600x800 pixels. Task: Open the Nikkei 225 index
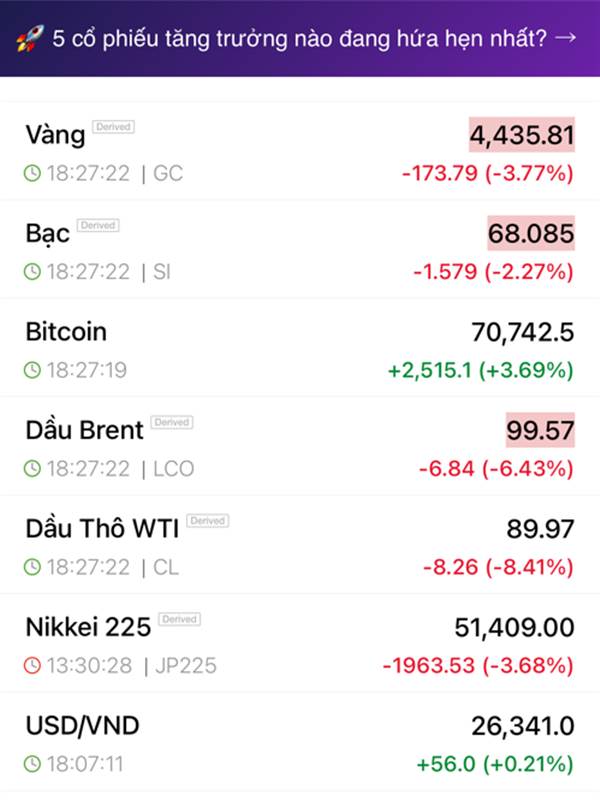click(88, 627)
